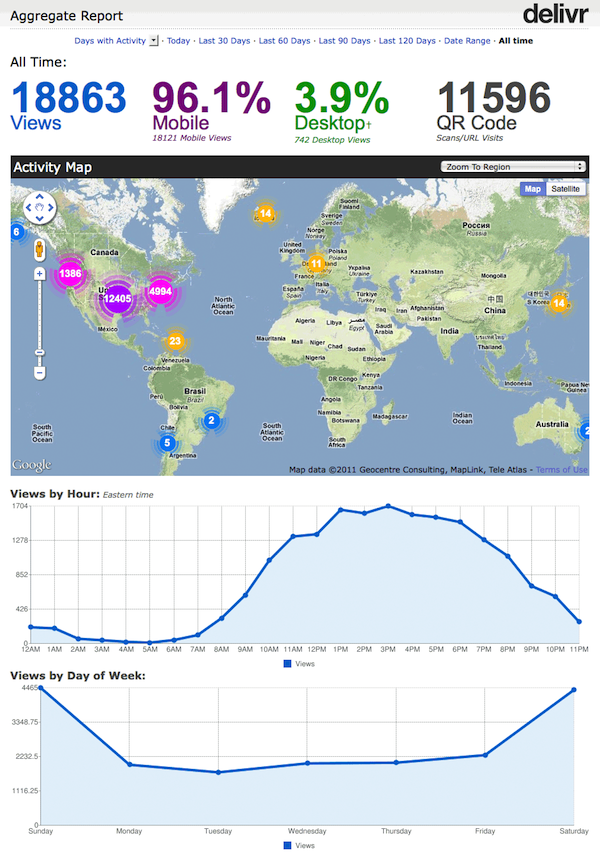Click the 14 cluster near Iceland
600x856 pixels.
266,213
